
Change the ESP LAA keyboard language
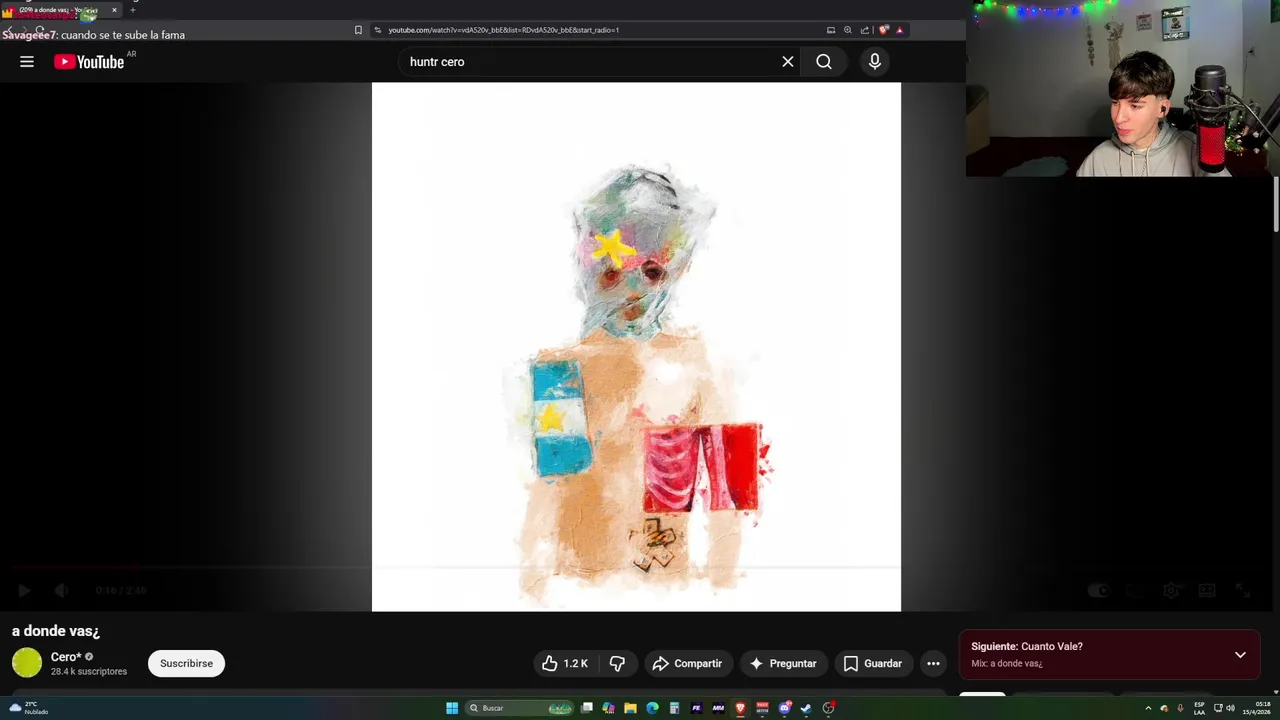point(1199,708)
